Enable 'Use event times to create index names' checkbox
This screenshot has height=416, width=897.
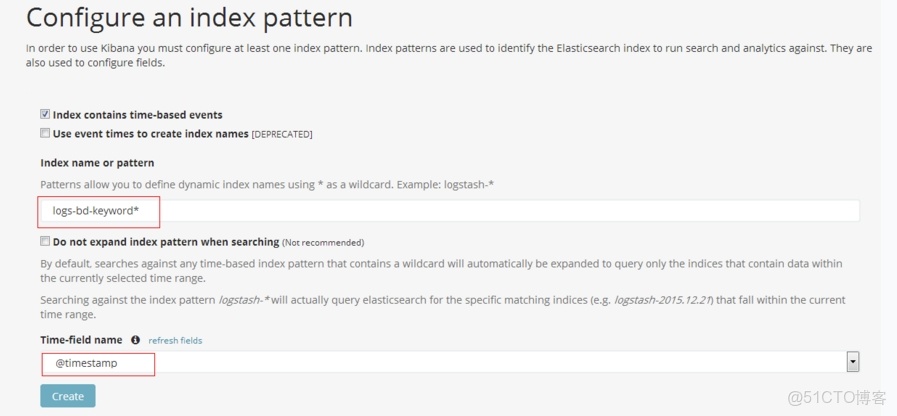45,133
